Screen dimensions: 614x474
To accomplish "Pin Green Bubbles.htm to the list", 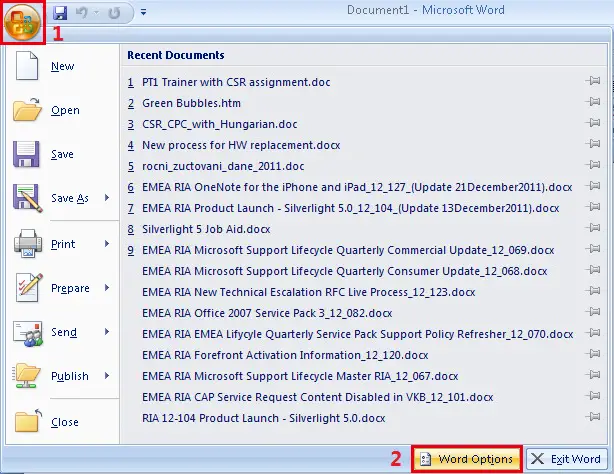I will pyautogui.click(x=593, y=102).
